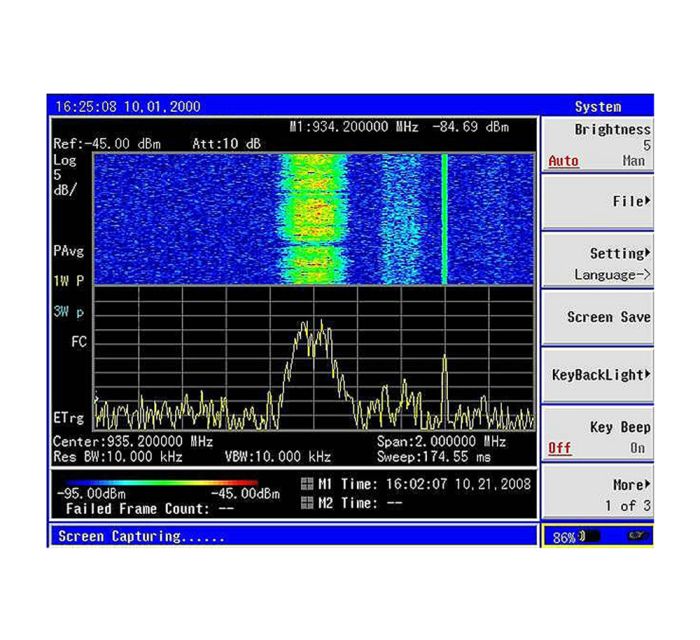Set Key Beep to On
This screenshot has width=700, height=640.
pos(638,448)
